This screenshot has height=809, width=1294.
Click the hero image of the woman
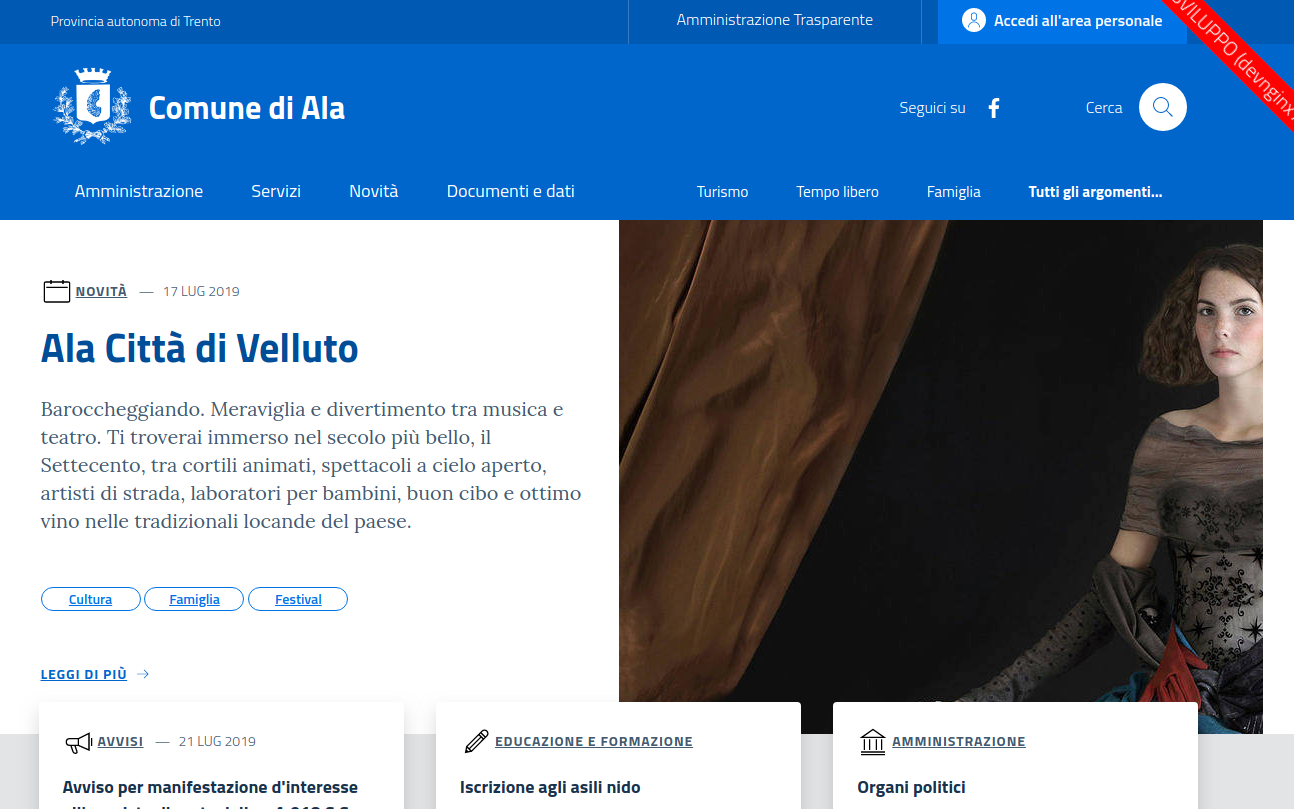click(941, 476)
